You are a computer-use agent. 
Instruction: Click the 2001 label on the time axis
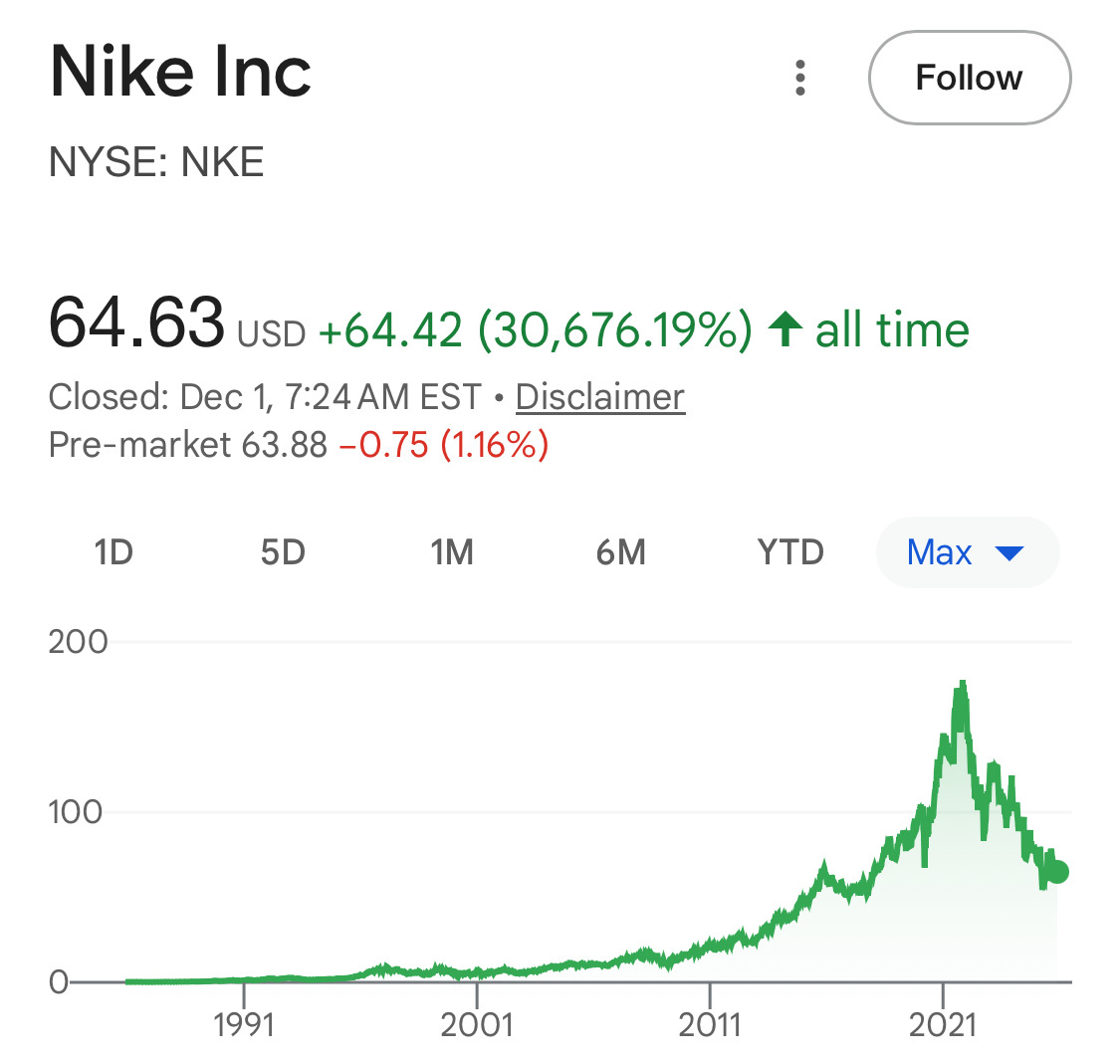477,1025
